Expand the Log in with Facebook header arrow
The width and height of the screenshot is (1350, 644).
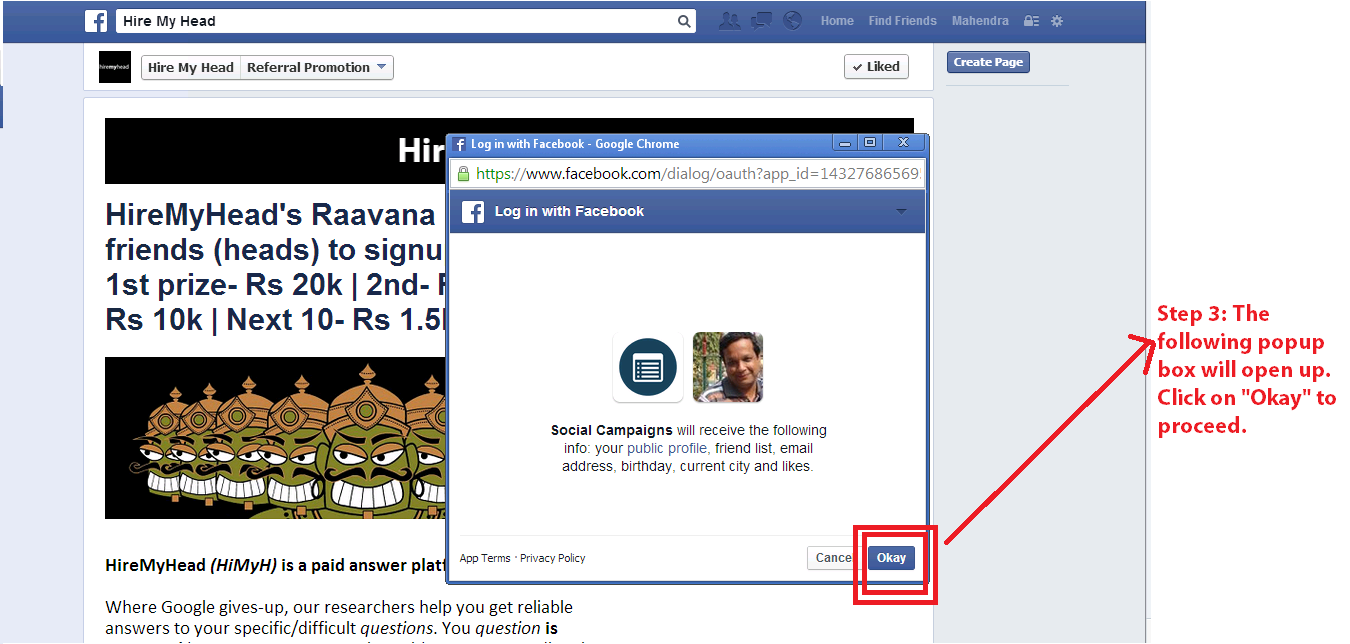pos(901,212)
